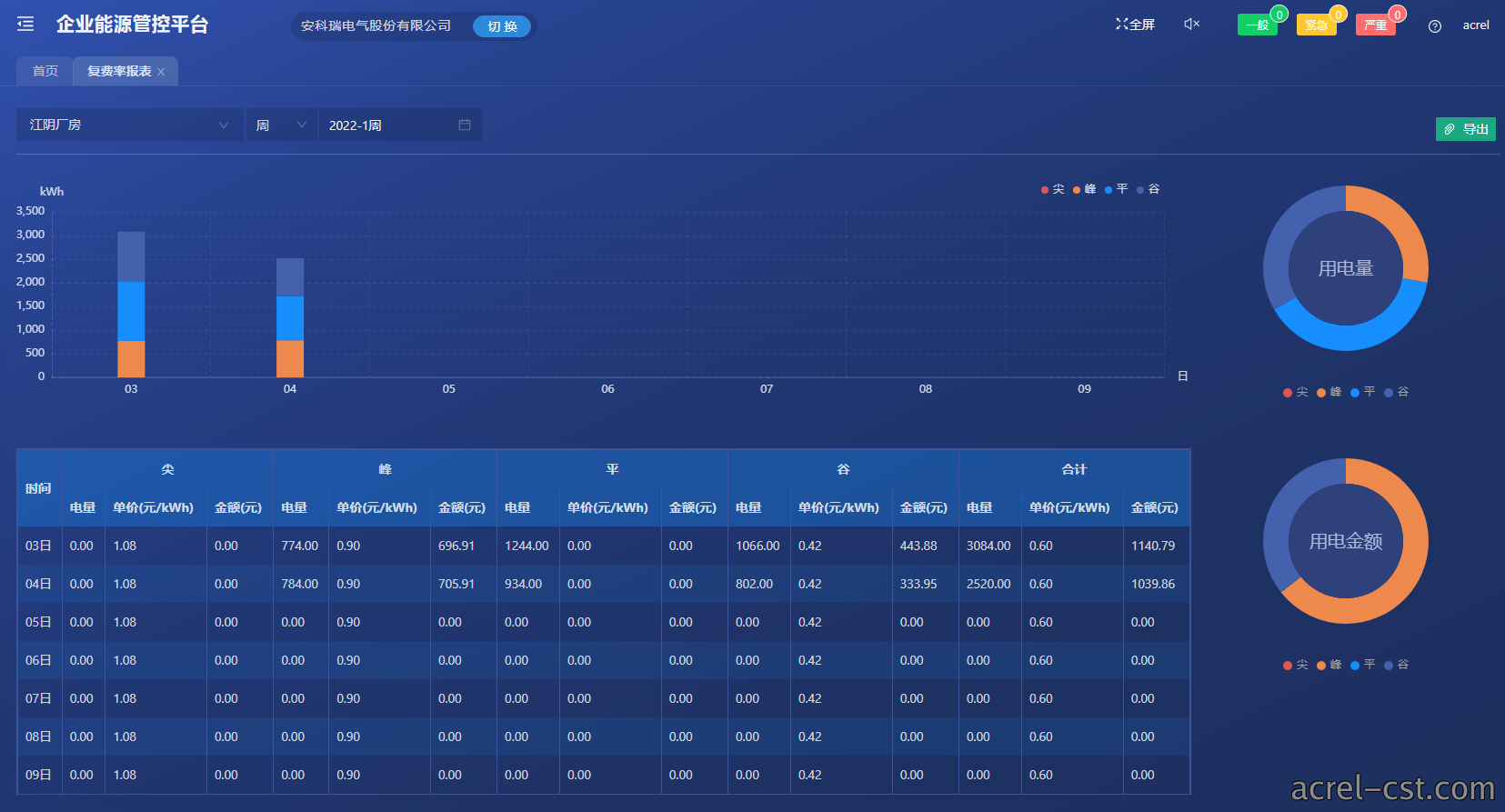Switch to the 首页 tab
The image size is (1505, 812).
(x=45, y=71)
